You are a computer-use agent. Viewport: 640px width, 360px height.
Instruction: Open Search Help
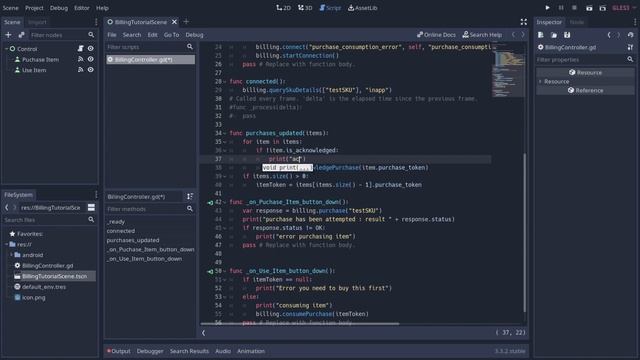pos(482,35)
